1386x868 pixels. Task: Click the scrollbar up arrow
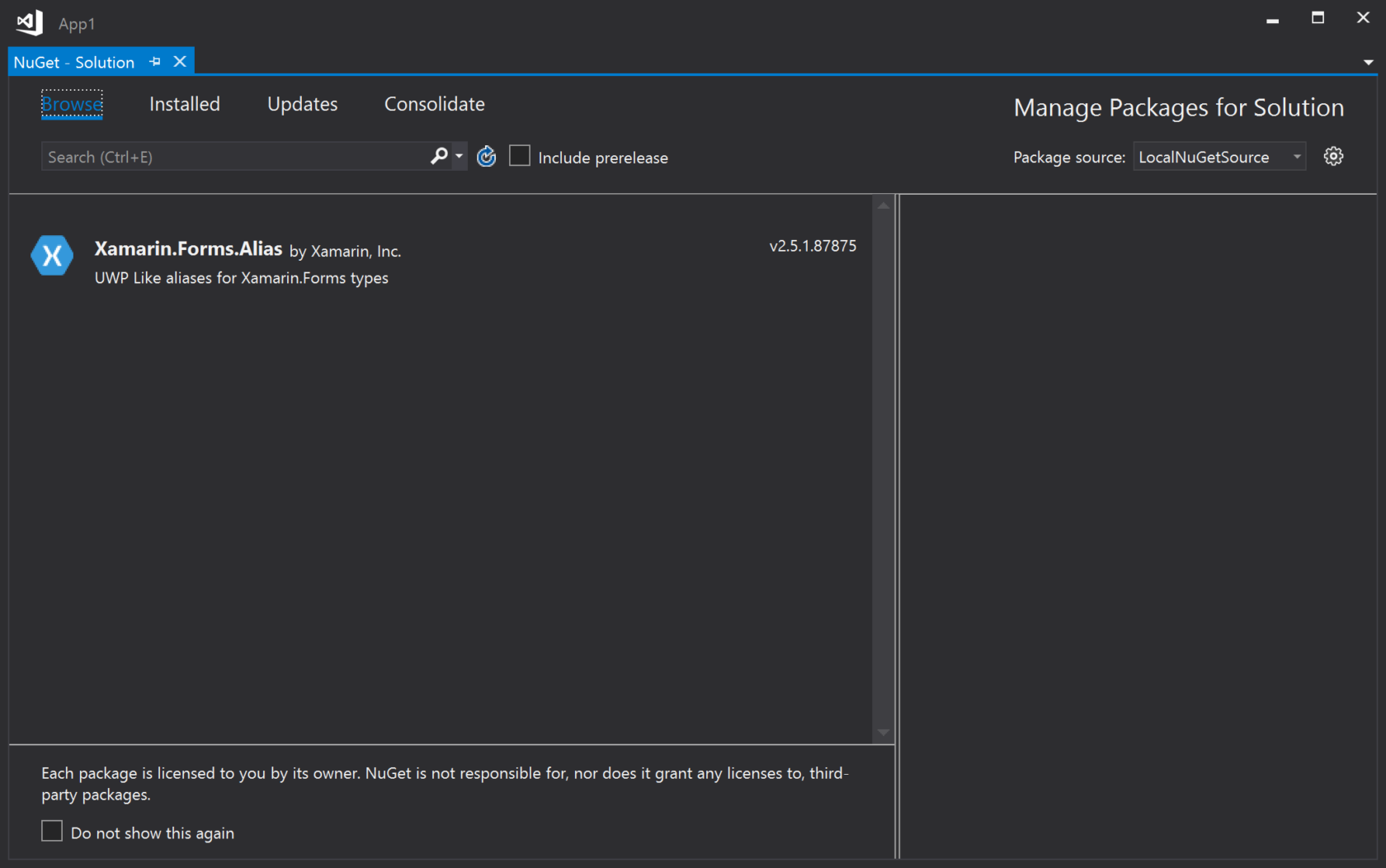(884, 203)
